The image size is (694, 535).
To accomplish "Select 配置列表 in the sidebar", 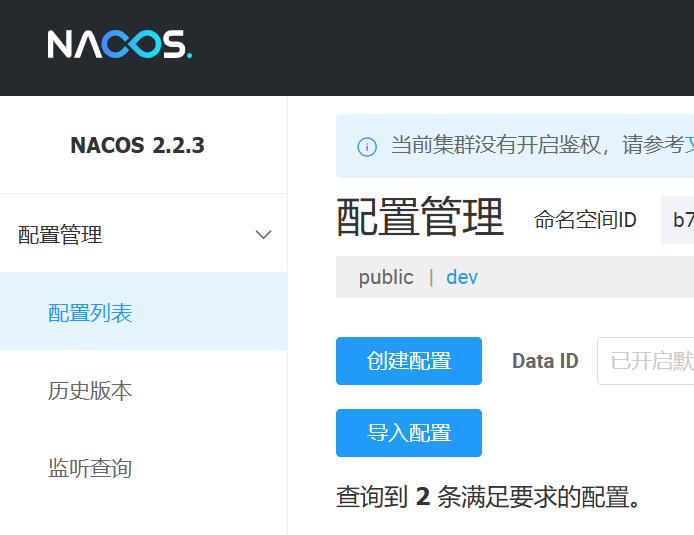I will [x=143, y=312].
